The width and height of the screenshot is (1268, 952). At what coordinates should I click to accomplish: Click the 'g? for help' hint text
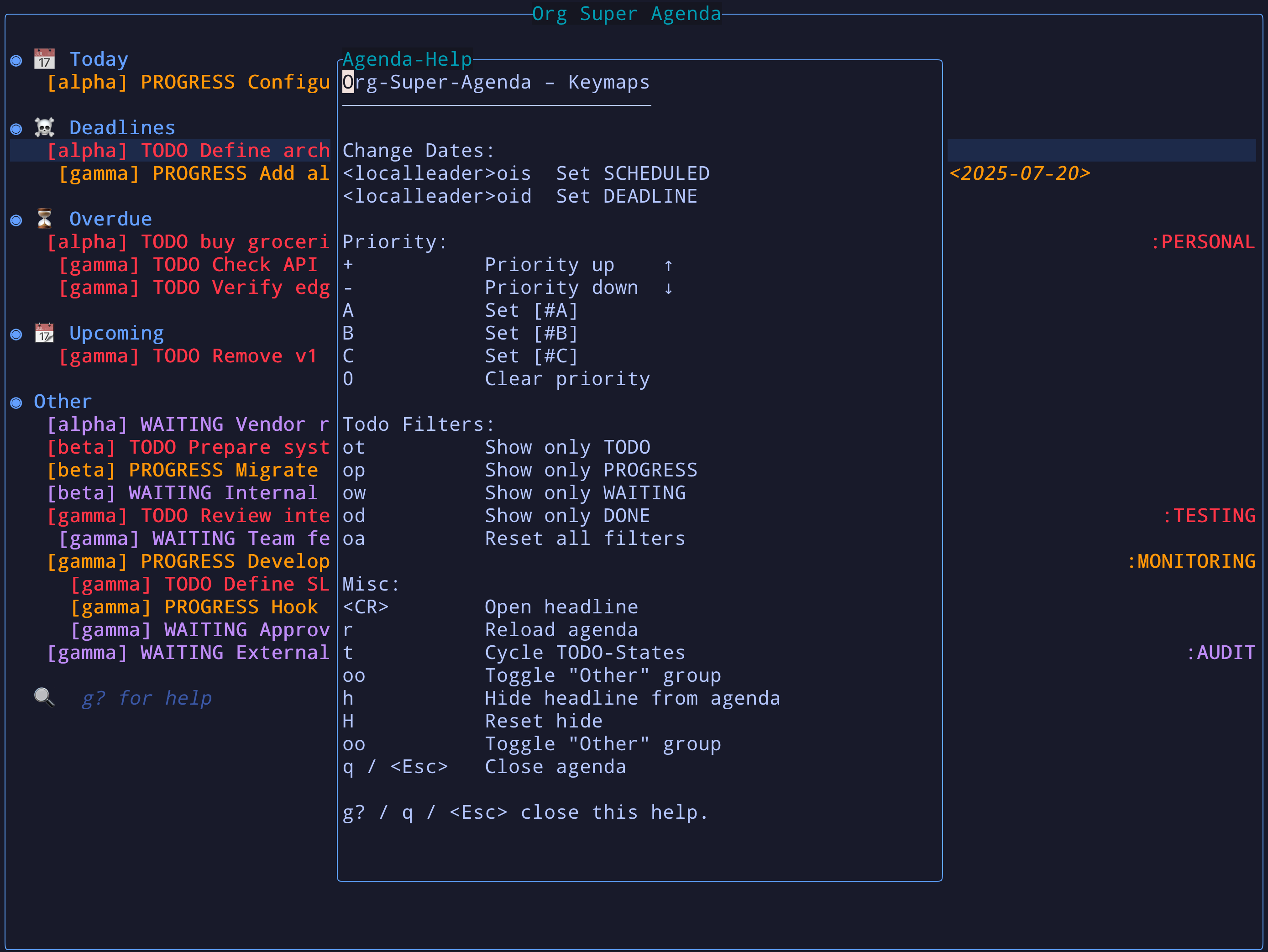tap(147, 697)
